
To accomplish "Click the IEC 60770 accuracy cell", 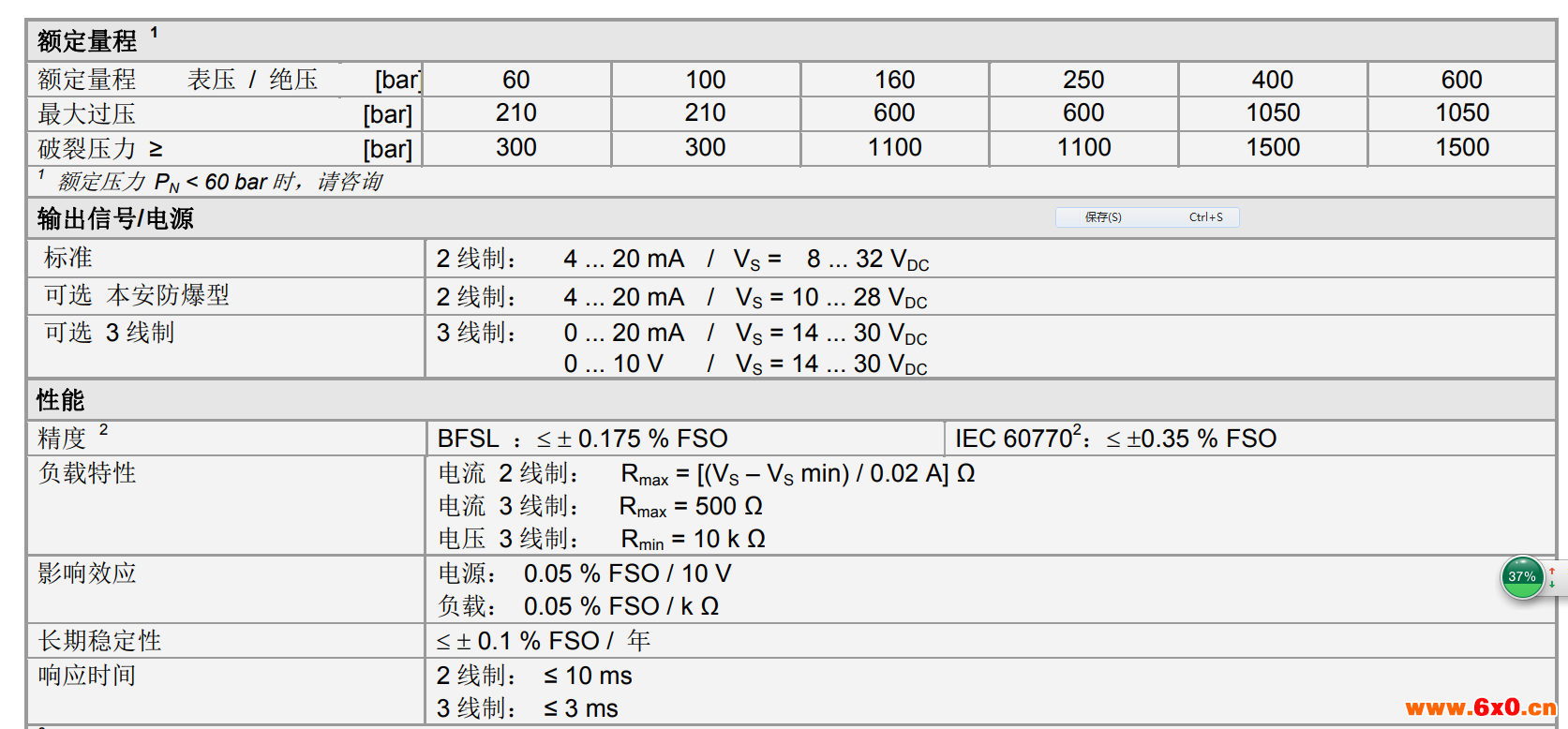I will 1115,439.
